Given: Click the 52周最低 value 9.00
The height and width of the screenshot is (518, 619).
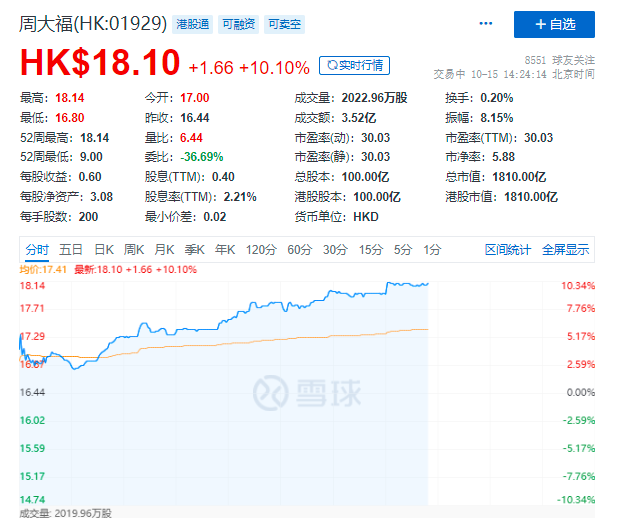Looking at the screenshot, I should click(x=91, y=157).
